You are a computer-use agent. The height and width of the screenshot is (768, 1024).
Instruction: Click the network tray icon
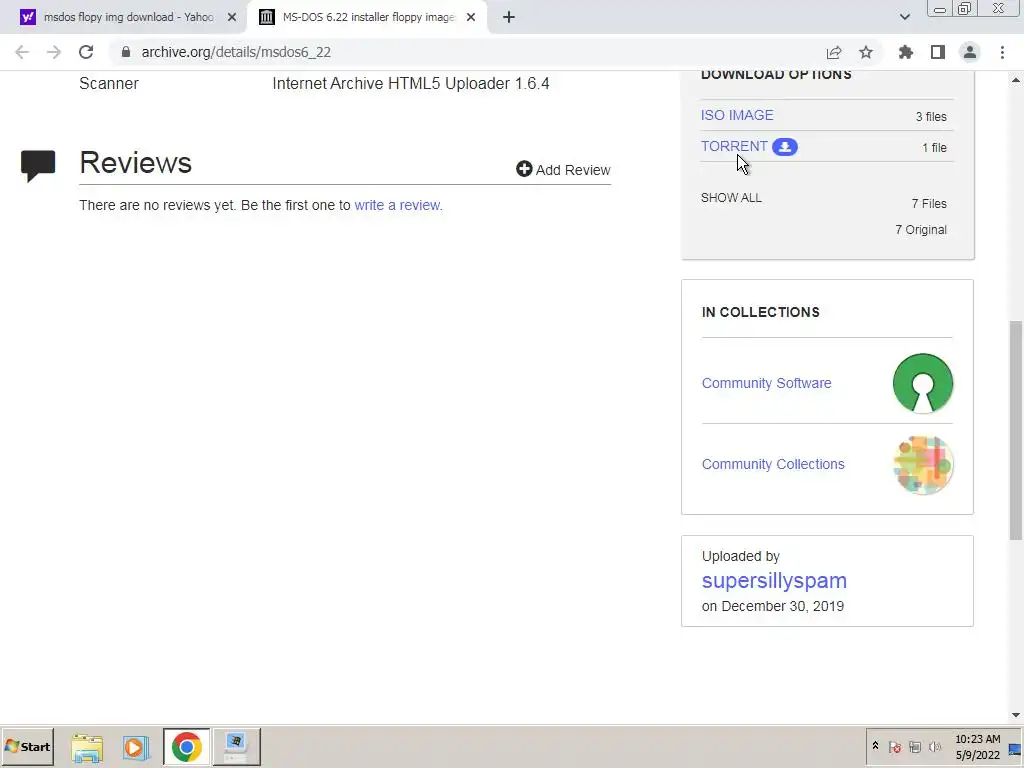[x=915, y=747]
